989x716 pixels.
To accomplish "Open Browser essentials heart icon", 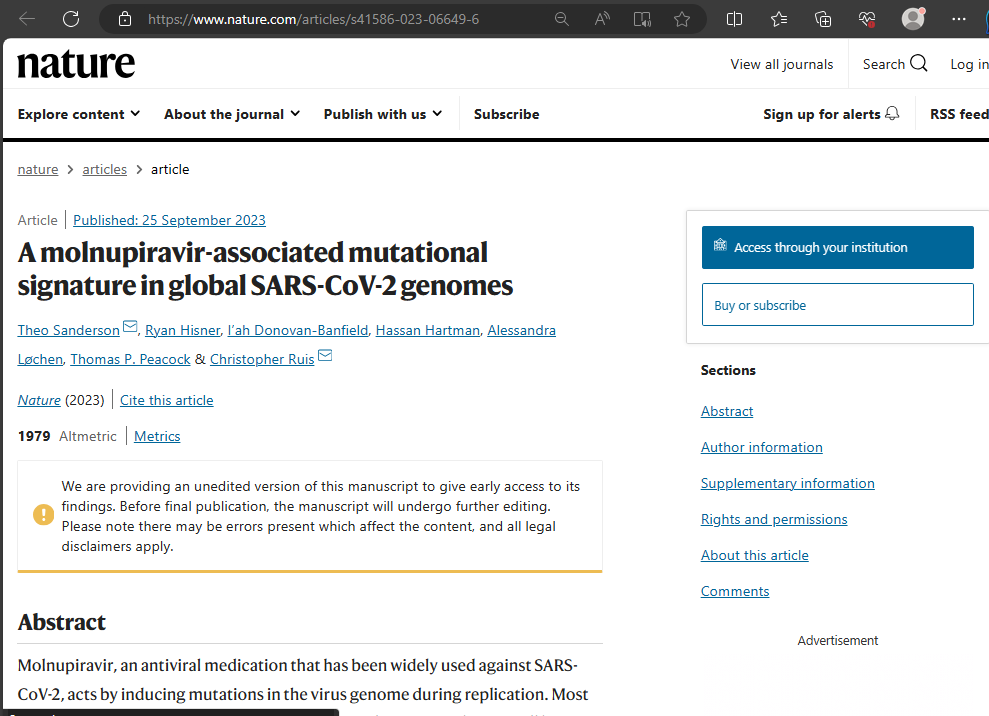I will coord(867,20).
